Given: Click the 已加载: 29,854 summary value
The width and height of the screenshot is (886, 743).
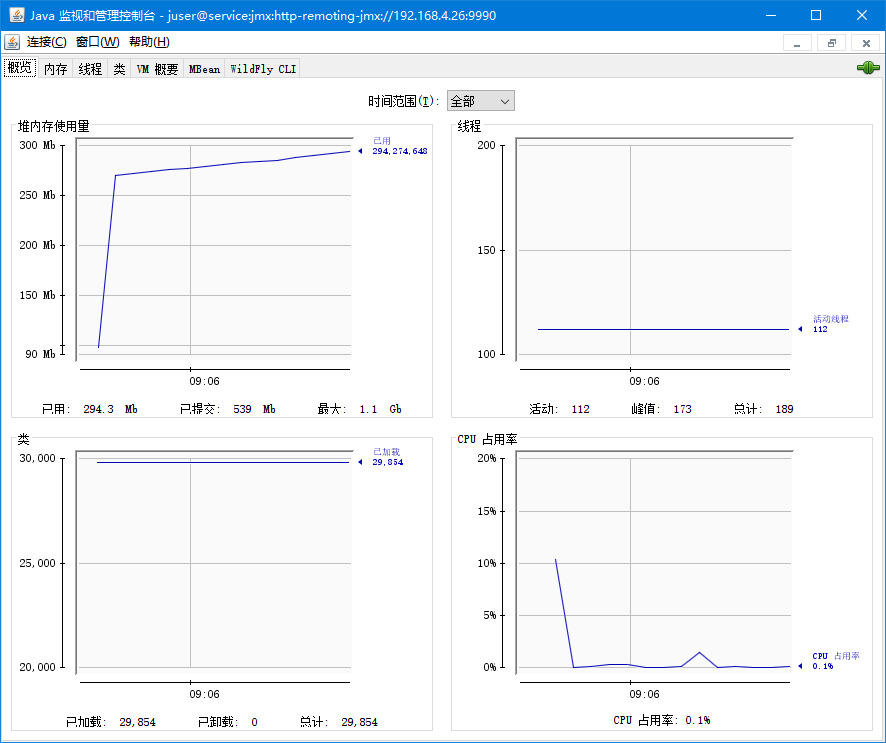Looking at the screenshot, I should click(x=111, y=722).
